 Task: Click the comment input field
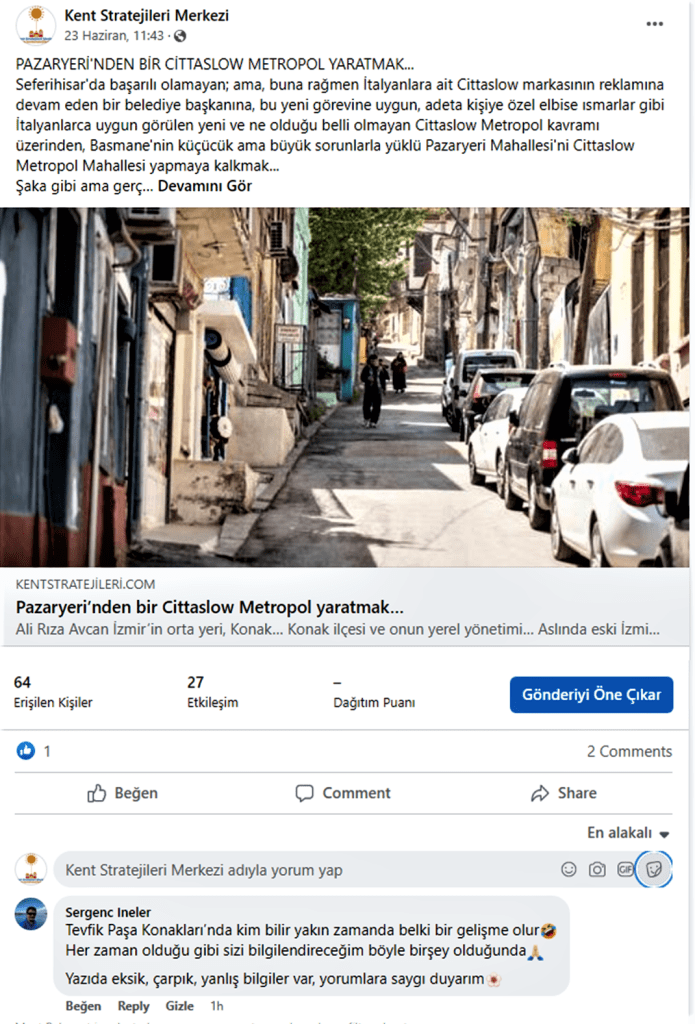tap(307, 870)
